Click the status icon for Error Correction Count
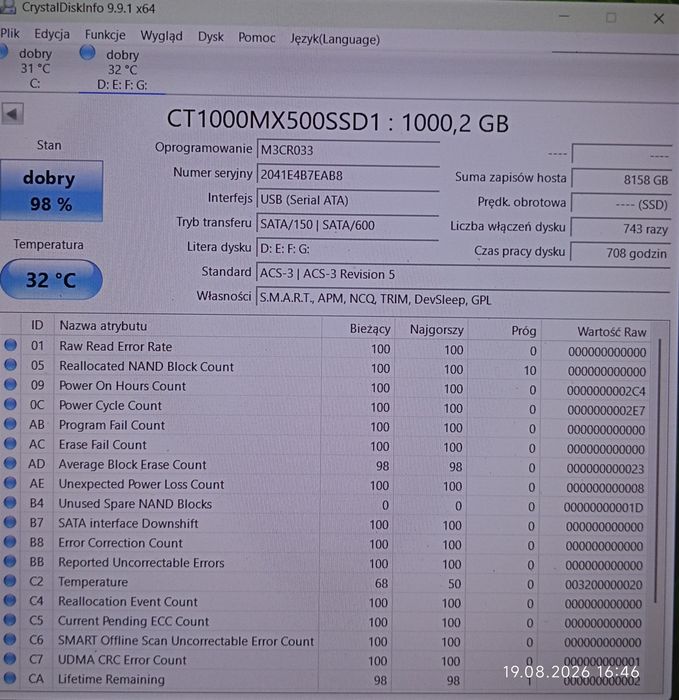Screen dimensions: 679x700 tap(10, 542)
